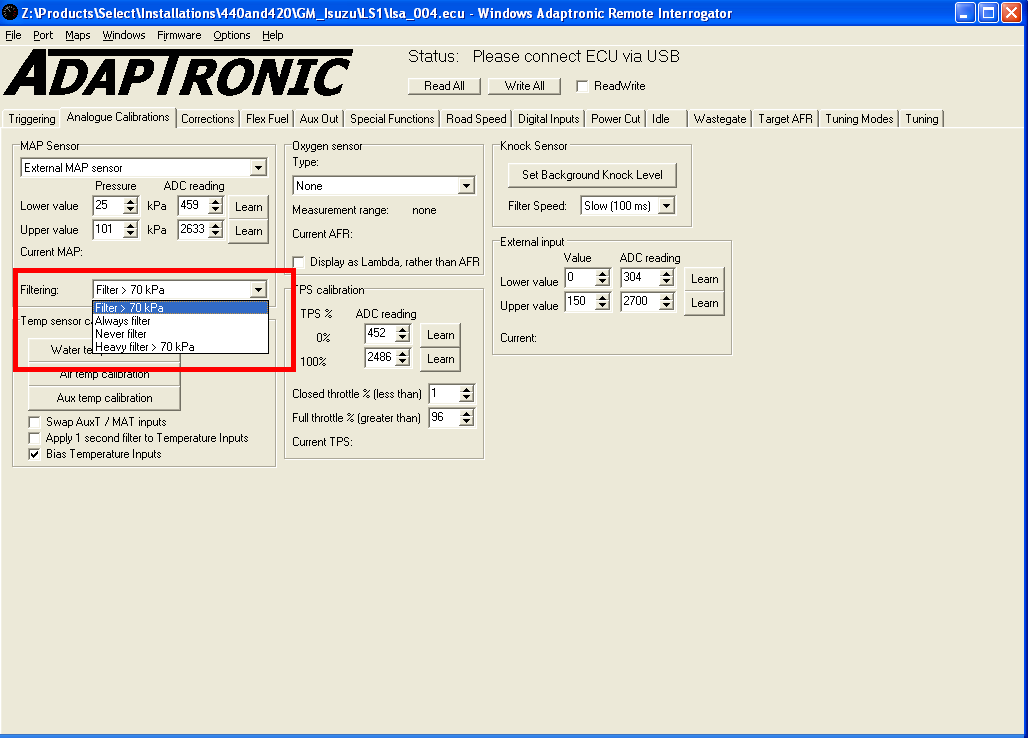
Task: Click the application icon in title bar
Action: 10,13
